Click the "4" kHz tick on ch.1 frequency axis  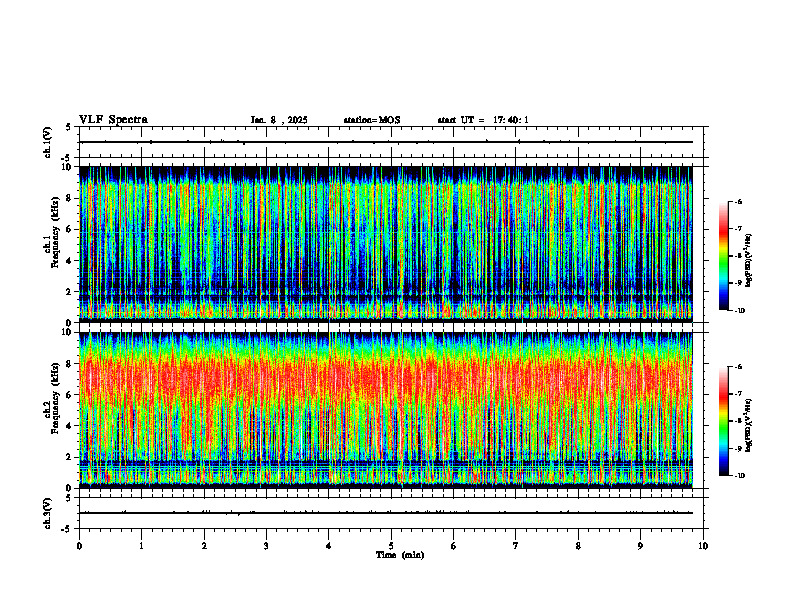tap(70, 261)
